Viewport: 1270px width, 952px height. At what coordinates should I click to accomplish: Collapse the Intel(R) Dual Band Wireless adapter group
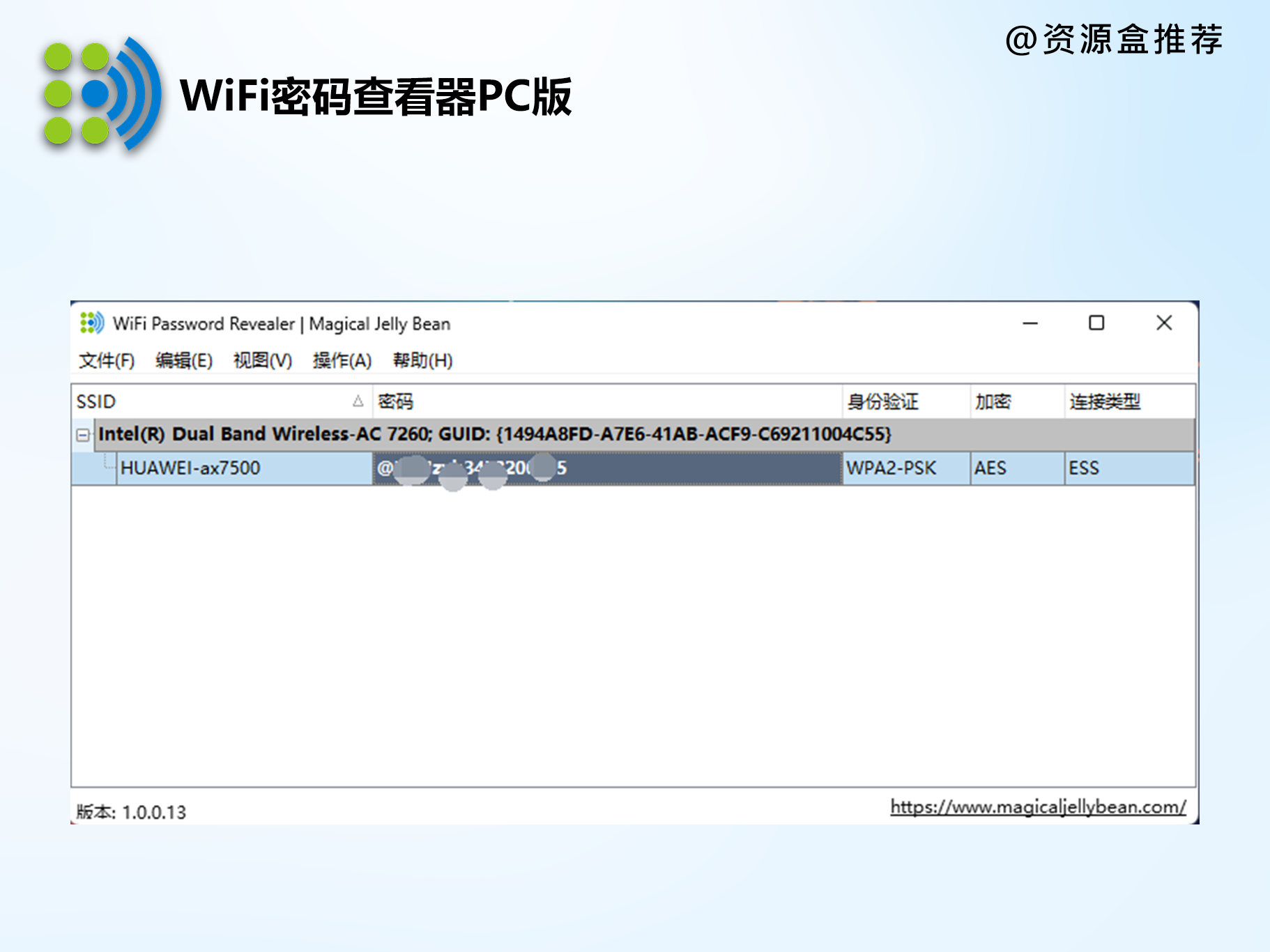coord(82,435)
